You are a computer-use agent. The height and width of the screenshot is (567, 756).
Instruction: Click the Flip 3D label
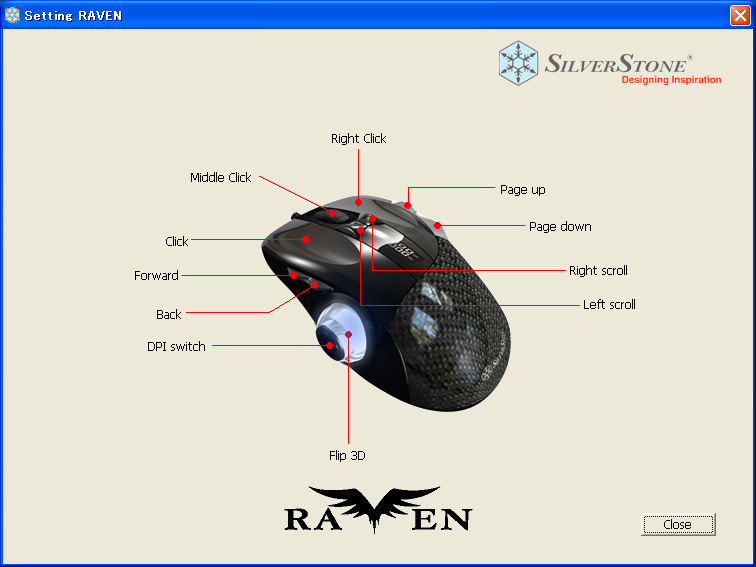tap(347, 455)
